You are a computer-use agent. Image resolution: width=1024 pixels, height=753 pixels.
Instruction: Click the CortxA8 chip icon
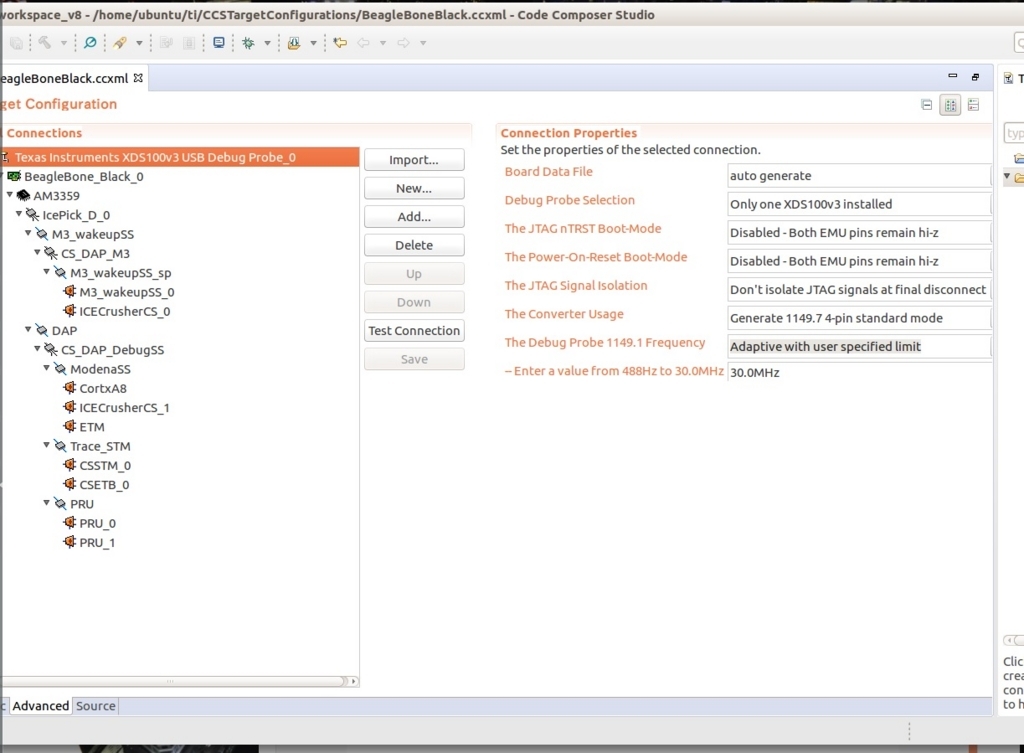[70, 387]
